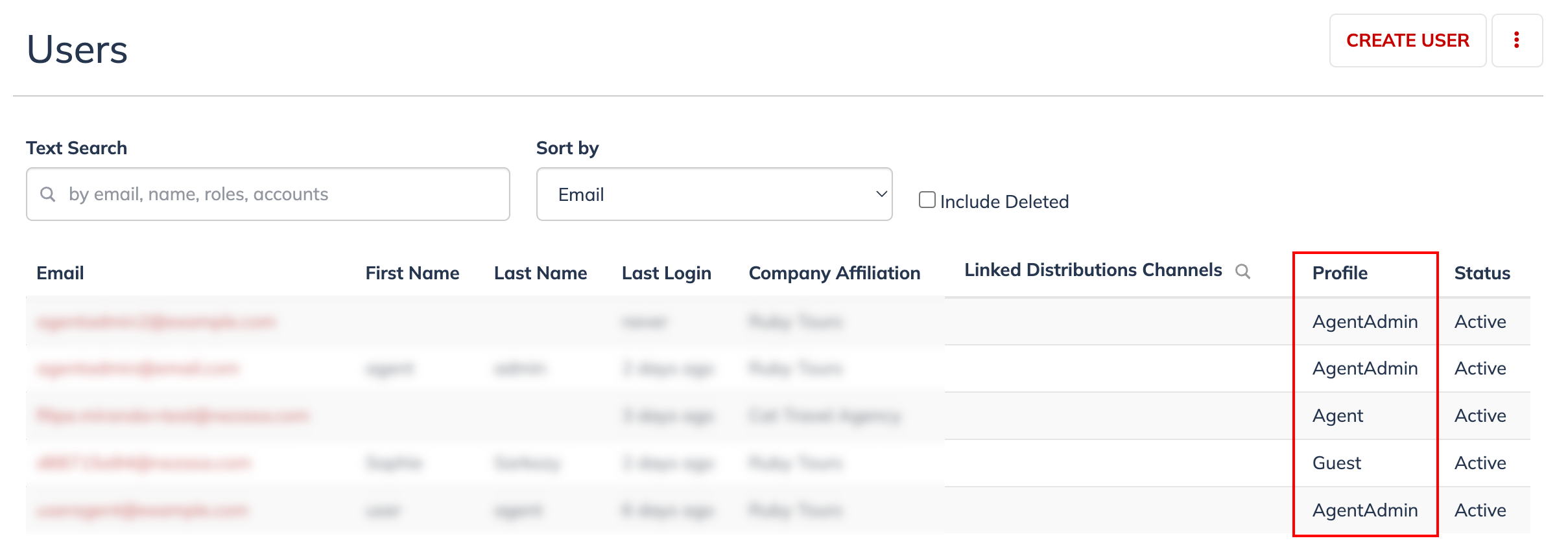This screenshot has height=556, width=1568.
Task: Open the Sort by Email dropdown
Action: [x=713, y=194]
